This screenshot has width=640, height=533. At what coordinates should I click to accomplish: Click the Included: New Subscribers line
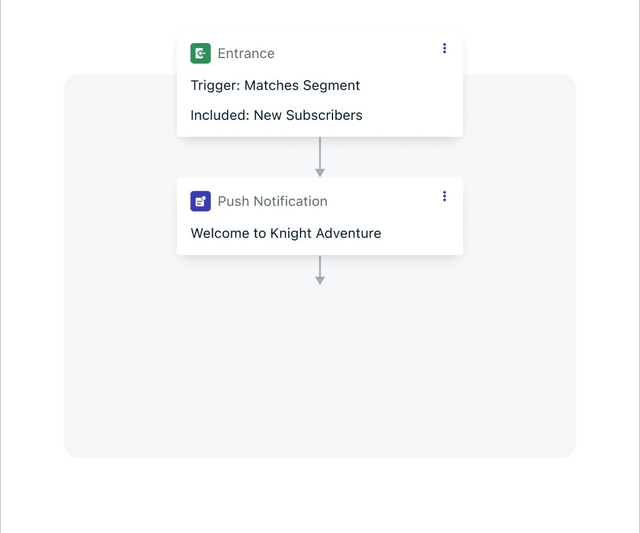[x=276, y=115]
